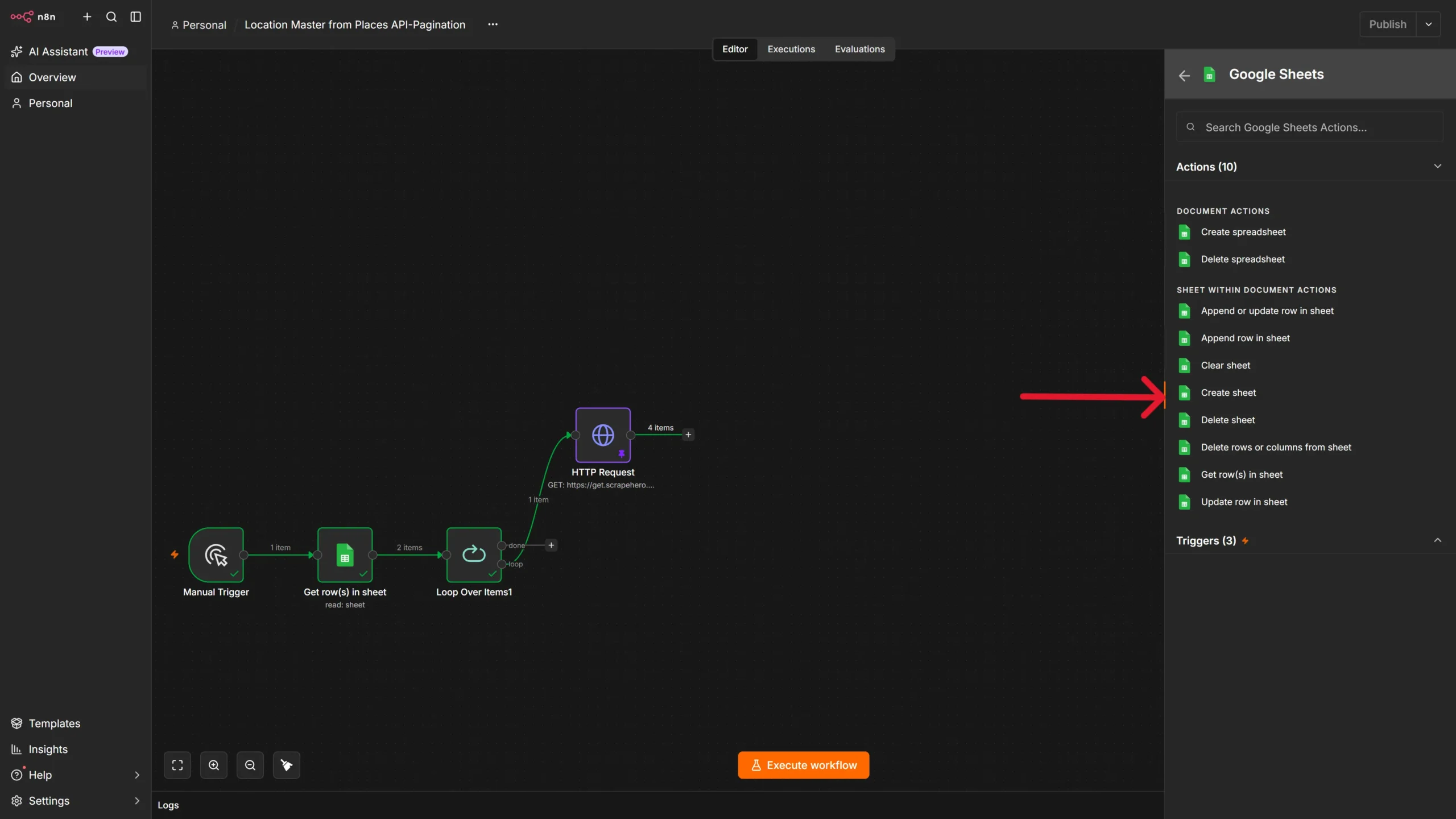Image resolution: width=1456 pixels, height=819 pixels.
Task: Select the Loop Over Items1 node
Action: pos(474,555)
